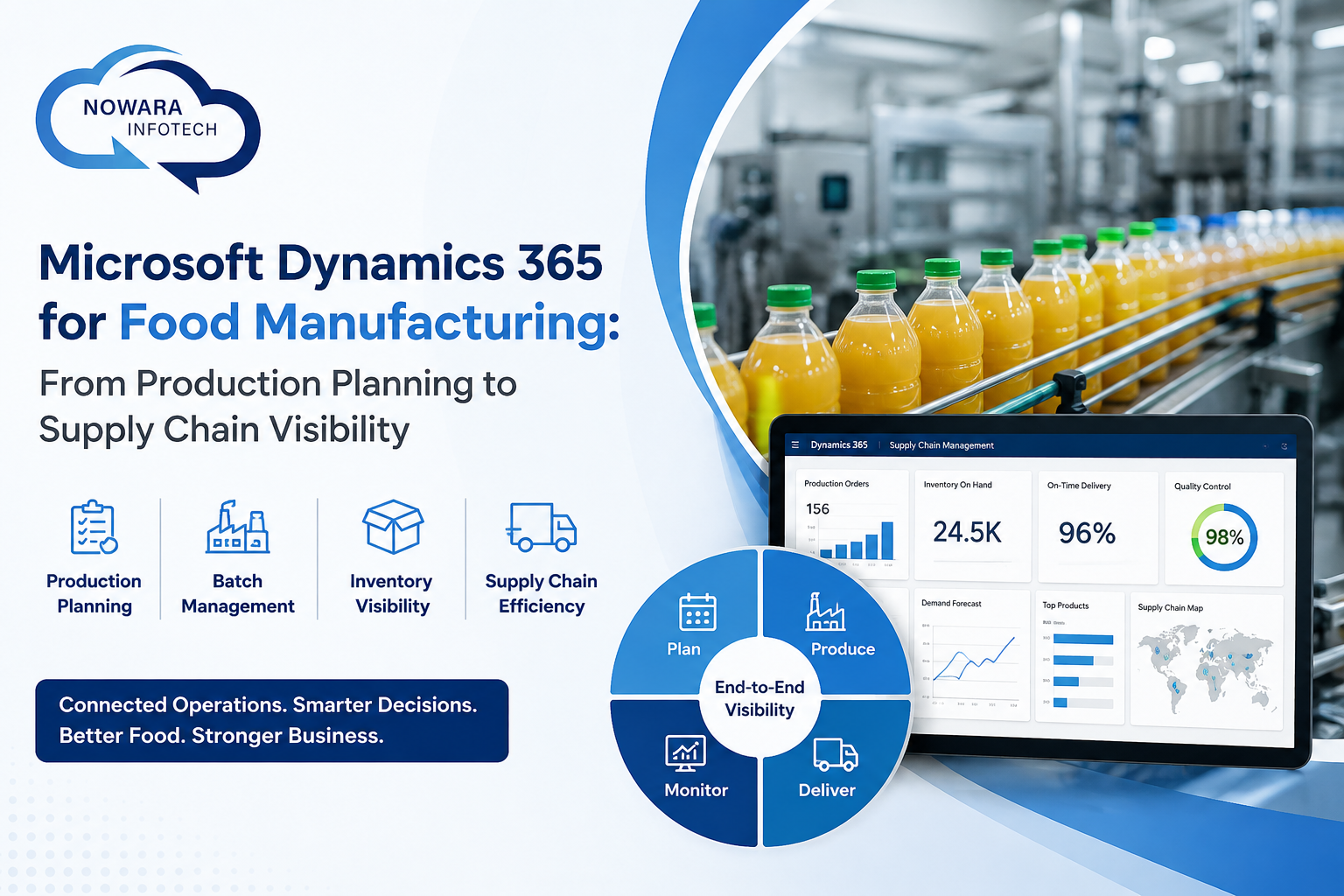Click the "Batch Management" label
The image size is (1344, 896).
[237, 593]
